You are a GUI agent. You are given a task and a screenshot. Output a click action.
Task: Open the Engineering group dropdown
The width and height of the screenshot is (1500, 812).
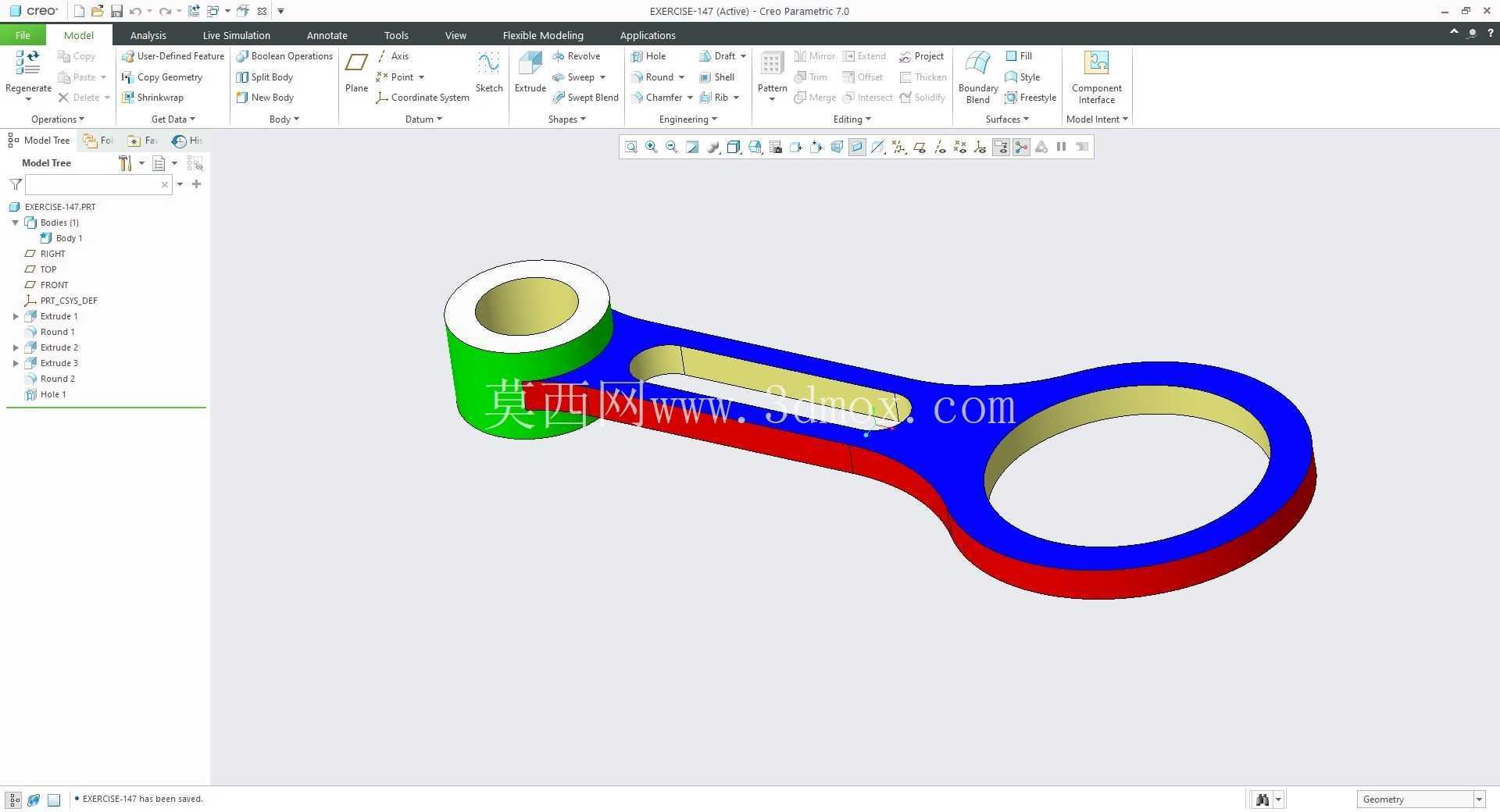[x=687, y=119]
